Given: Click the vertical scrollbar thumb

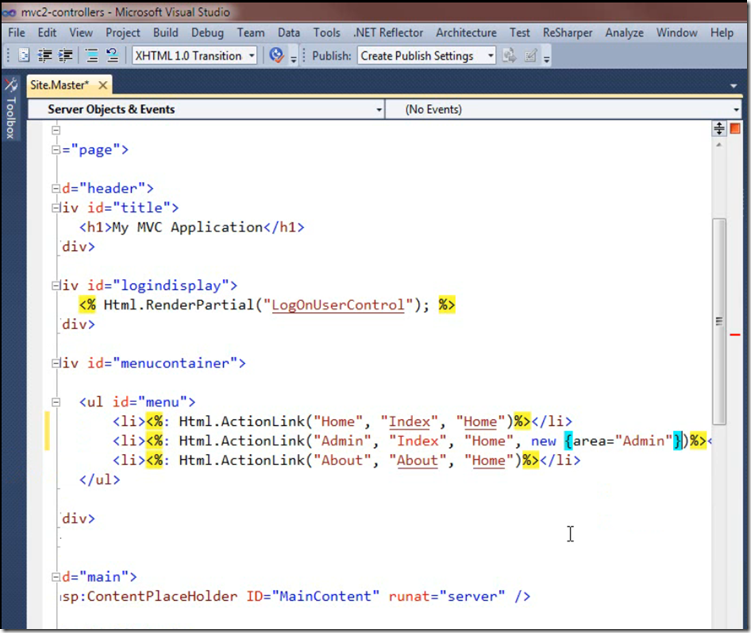Looking at the screenshot, I should [x=719, y=321].
